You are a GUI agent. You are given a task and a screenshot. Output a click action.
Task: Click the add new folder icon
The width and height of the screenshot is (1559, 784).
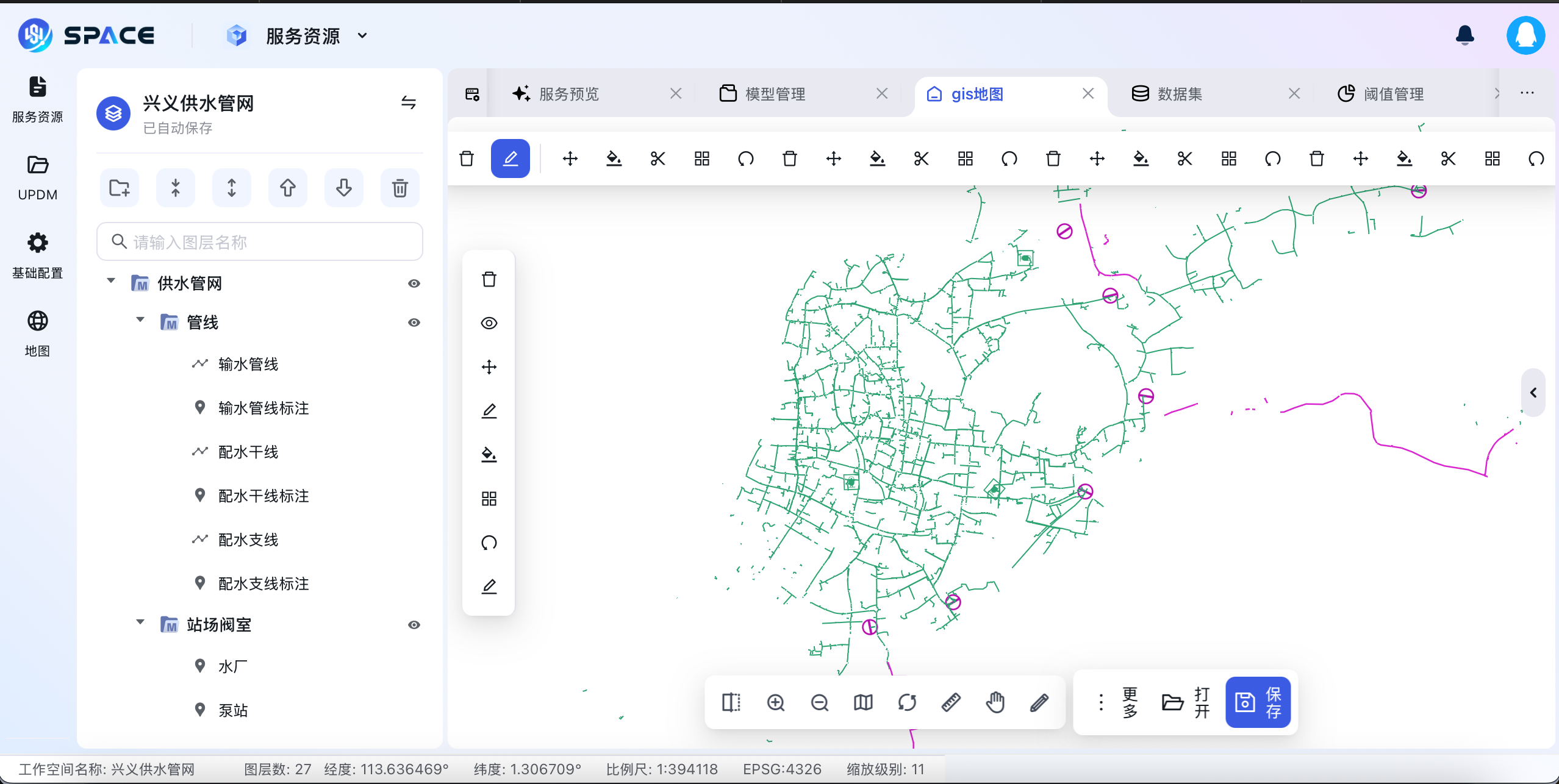tap(120, 188)
